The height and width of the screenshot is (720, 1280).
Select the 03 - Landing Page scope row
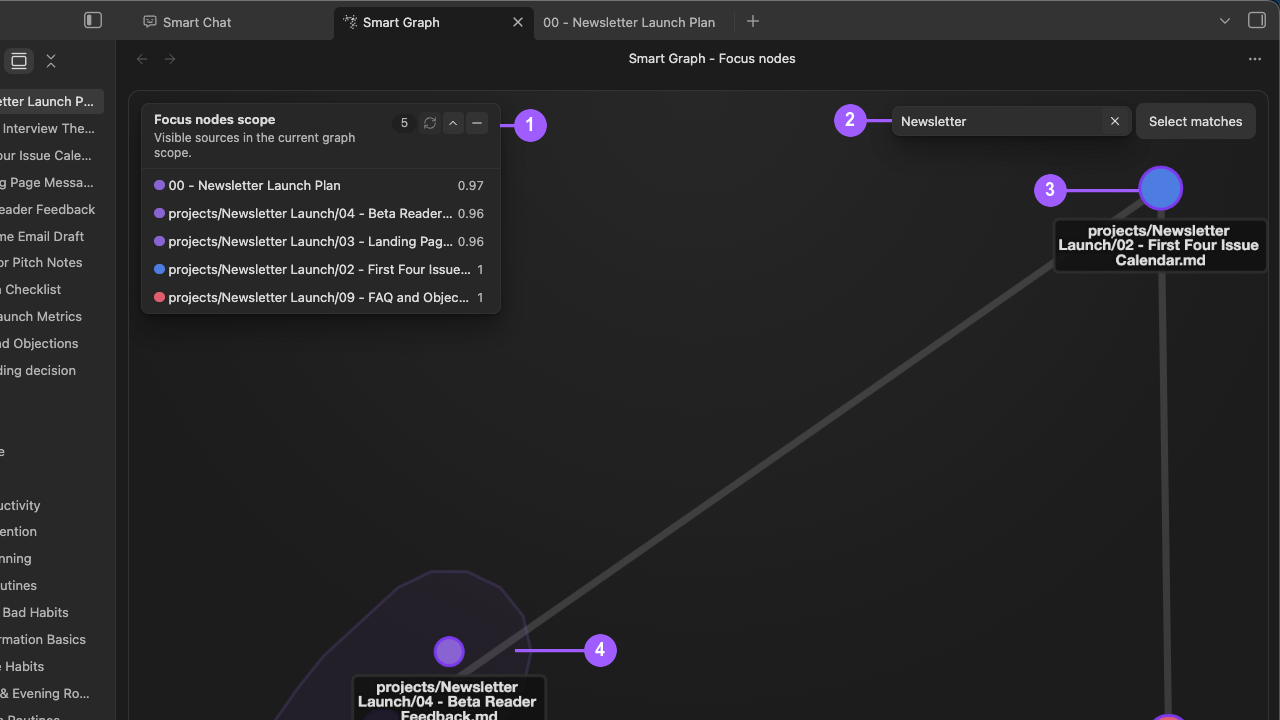tap(320, 241)
